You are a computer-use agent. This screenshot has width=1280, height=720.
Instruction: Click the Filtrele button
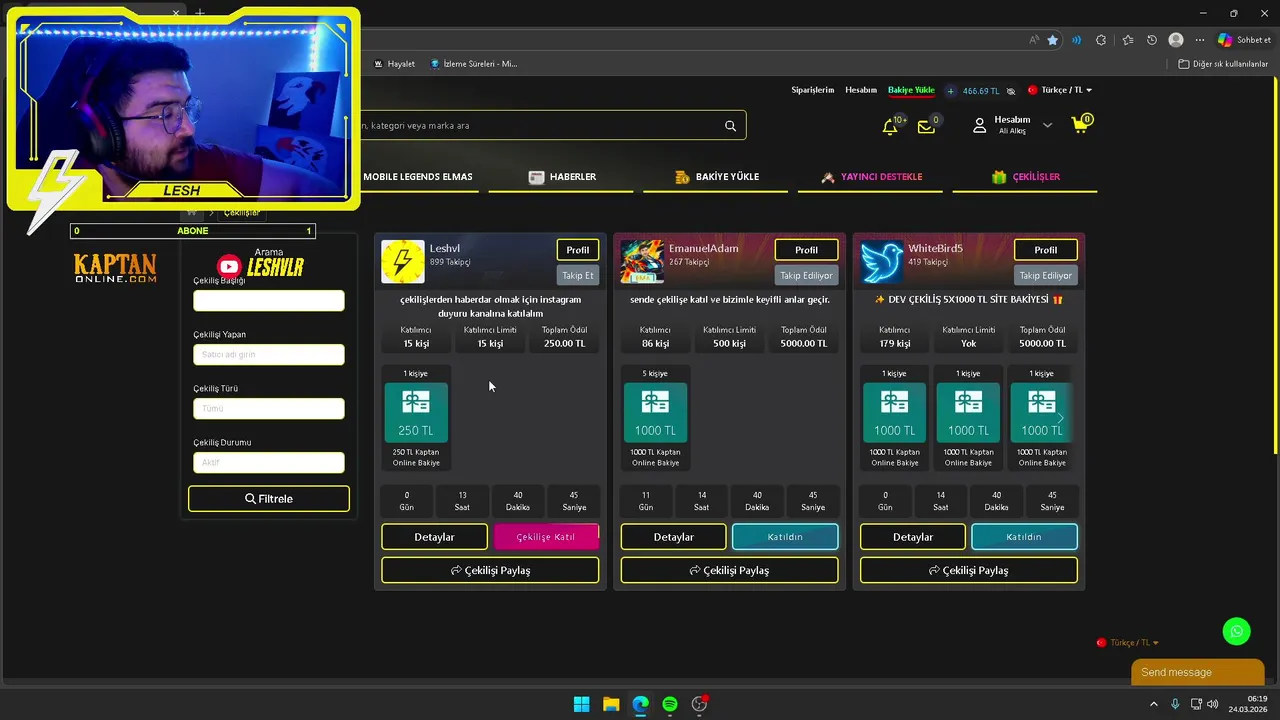click(x=269, y=499)
